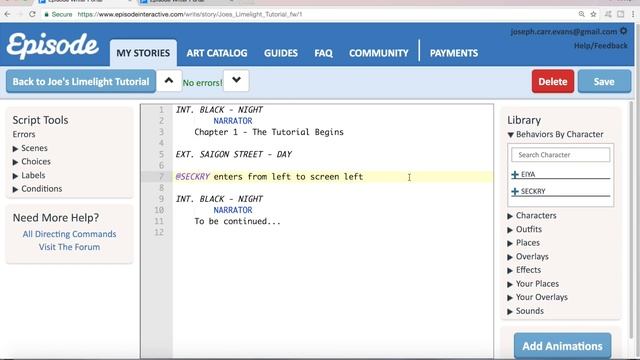Open the MY STORIES tab
The width and height of the screenshot is (640, 360).
tap(143, 53)
